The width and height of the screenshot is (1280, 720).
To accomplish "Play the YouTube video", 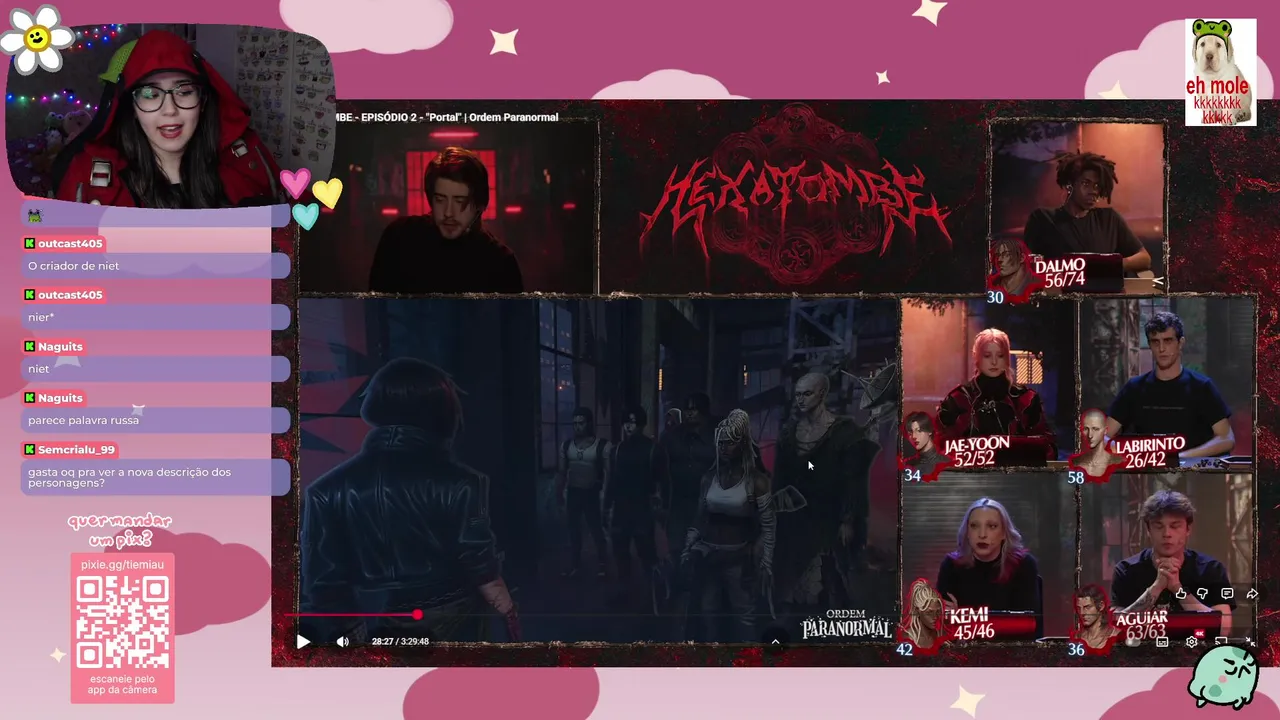I will pyautogui.click(x=304, y=642).
